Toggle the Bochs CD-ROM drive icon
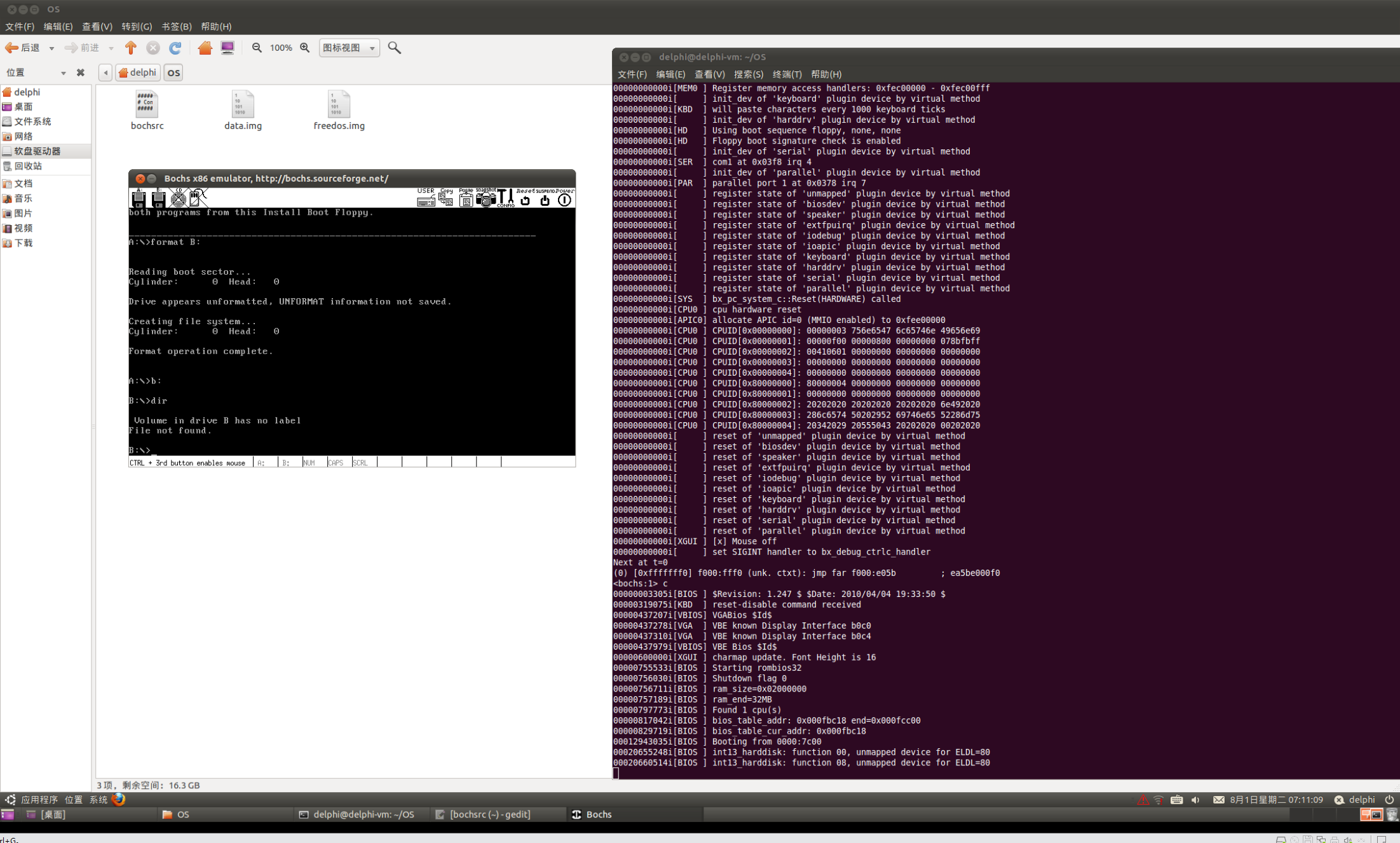 tap(179, 199)
